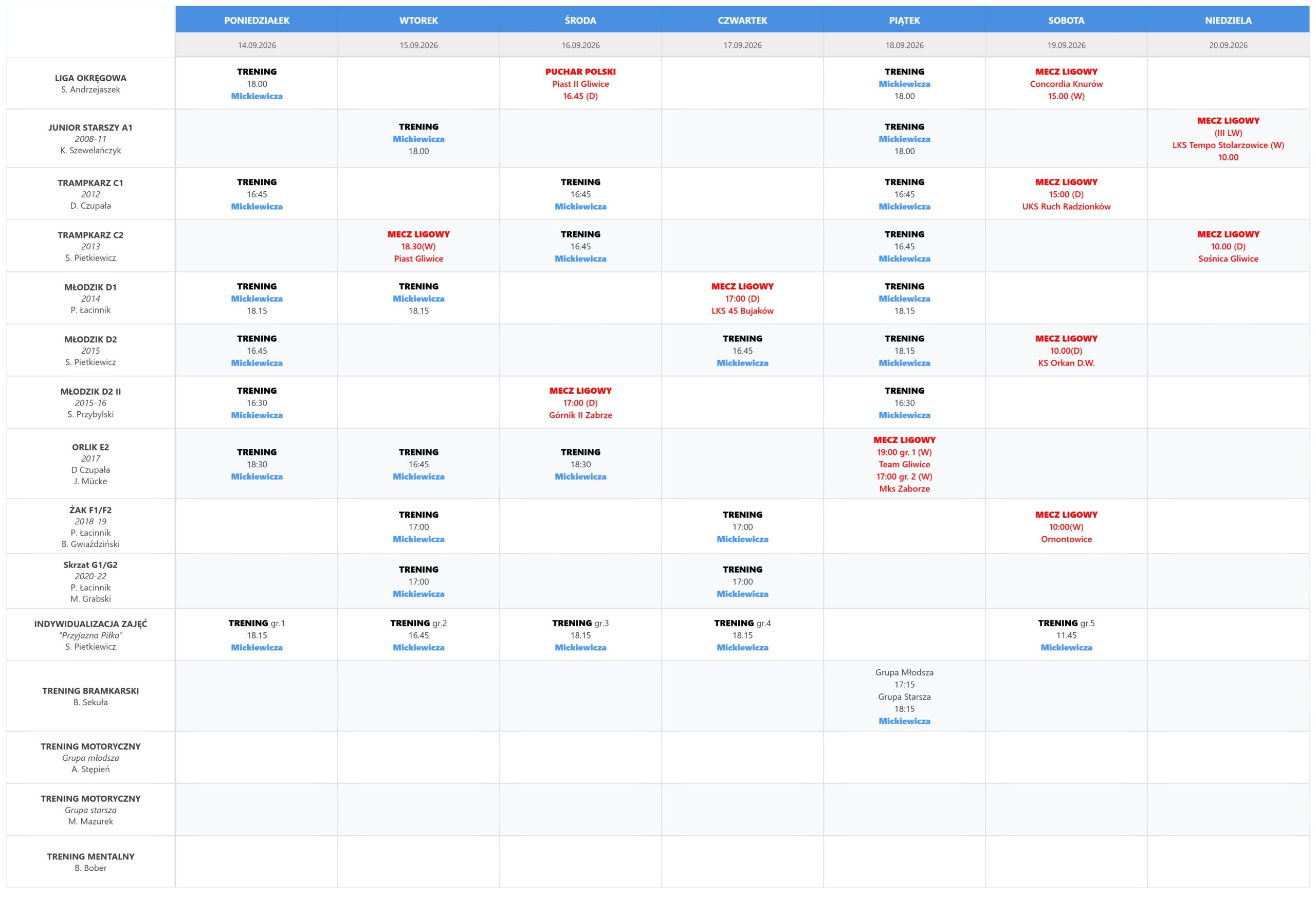
Task: Select the UKS Ruch Radzionków match entry
Action: point(1066,194)
